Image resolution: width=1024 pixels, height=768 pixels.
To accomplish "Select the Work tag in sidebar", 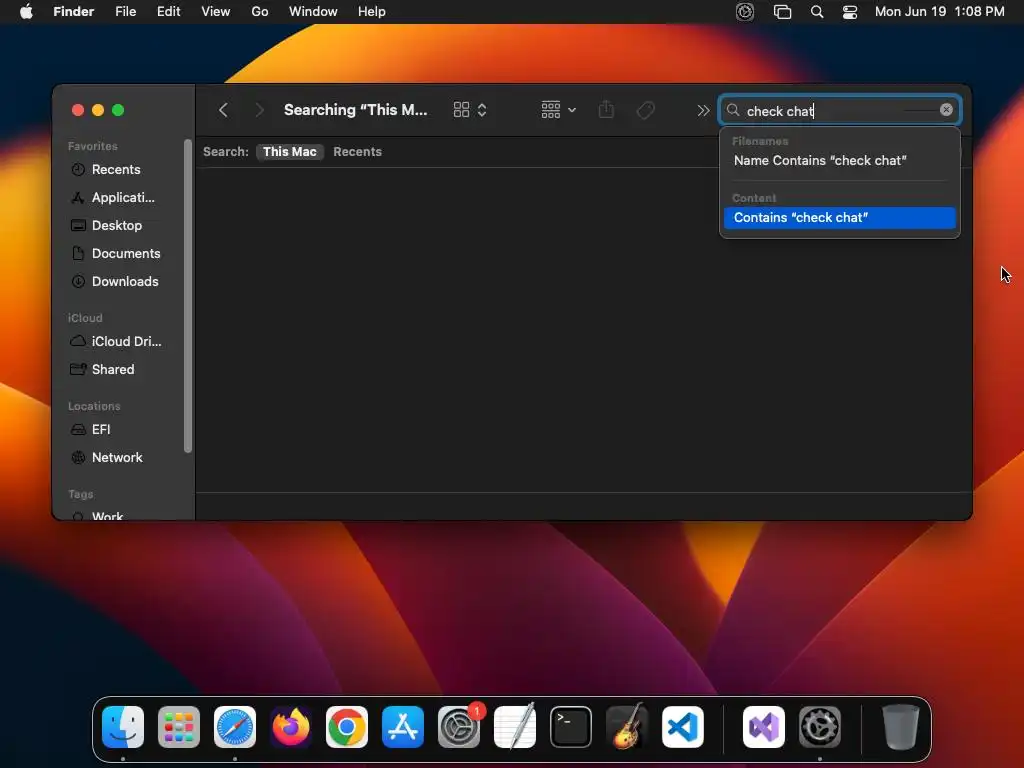I will coord(108,516).
